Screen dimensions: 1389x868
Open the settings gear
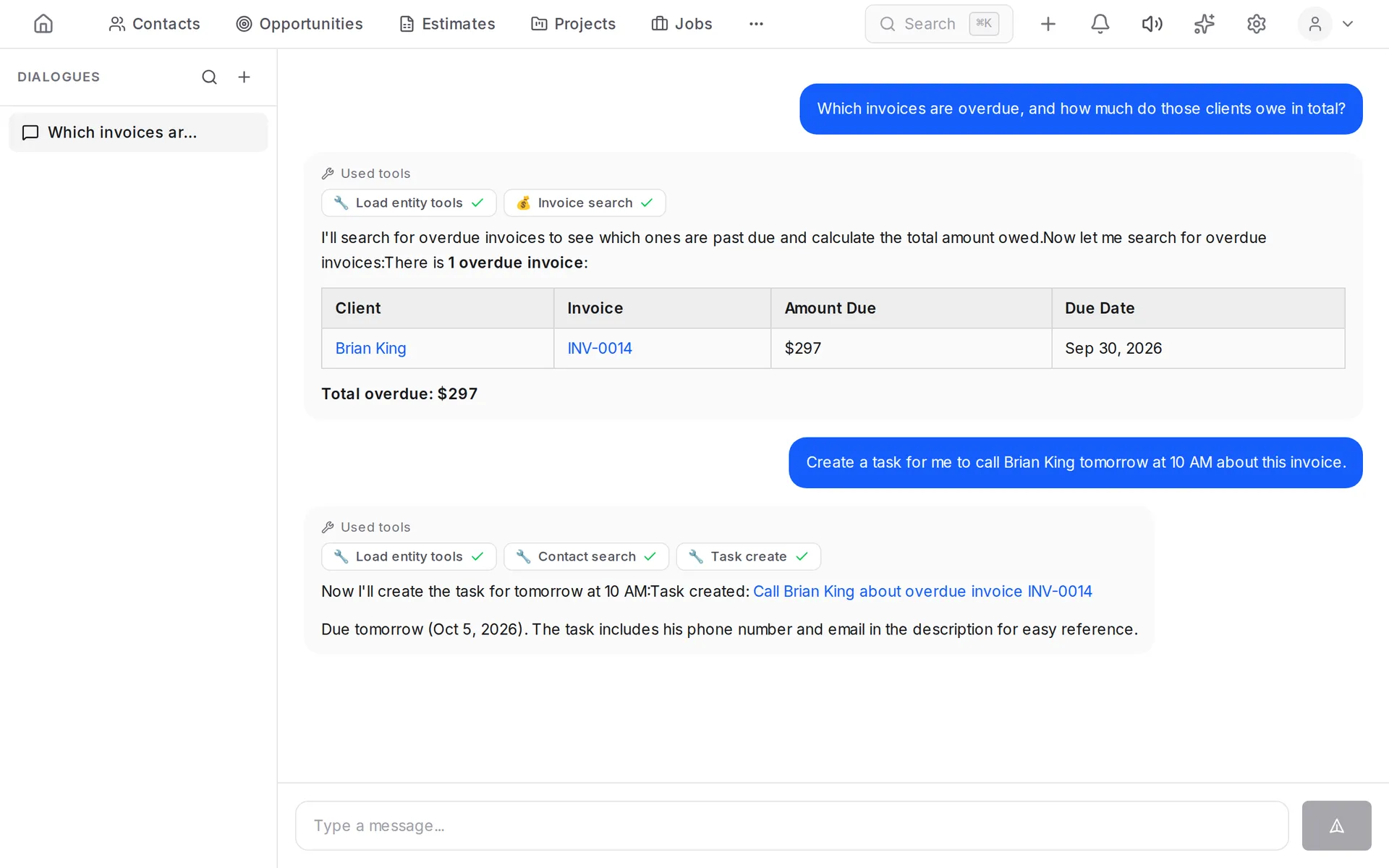tap(1256, 24)
